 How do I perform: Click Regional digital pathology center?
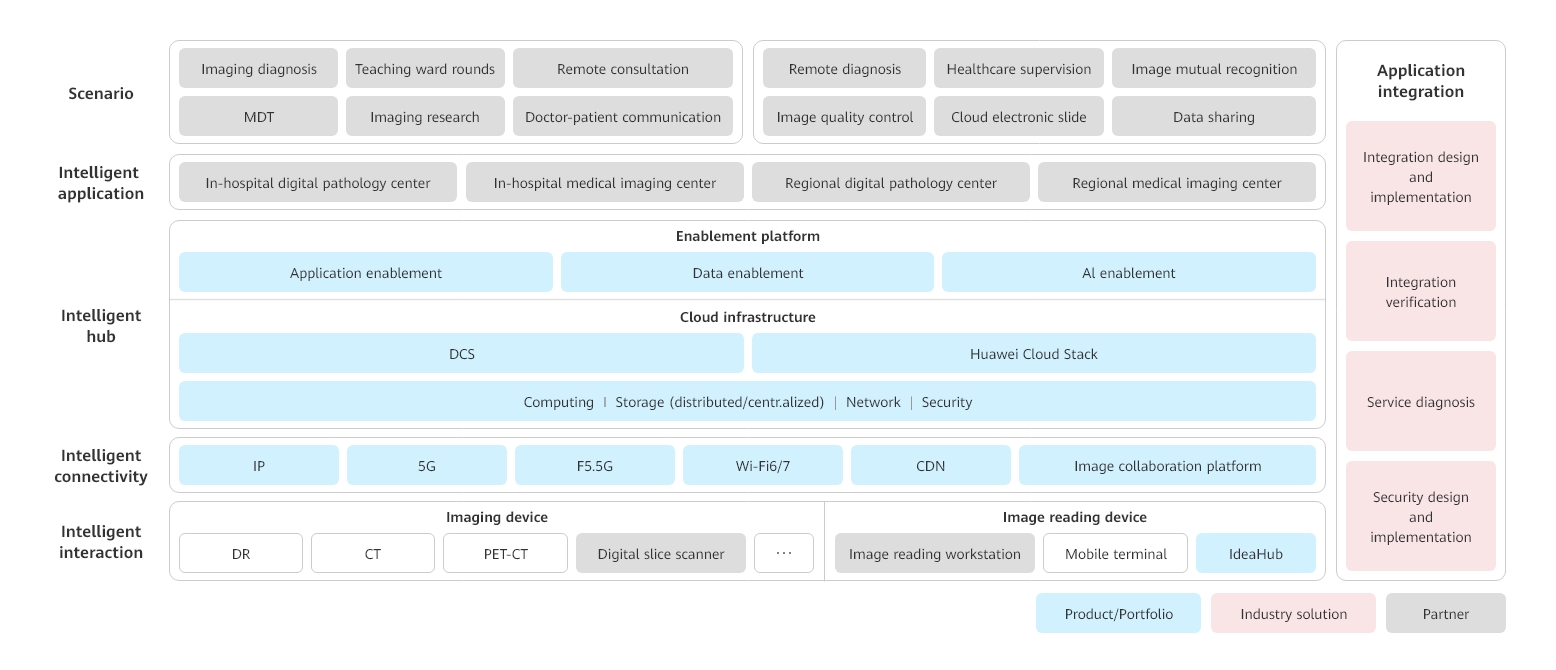[891, 183]
